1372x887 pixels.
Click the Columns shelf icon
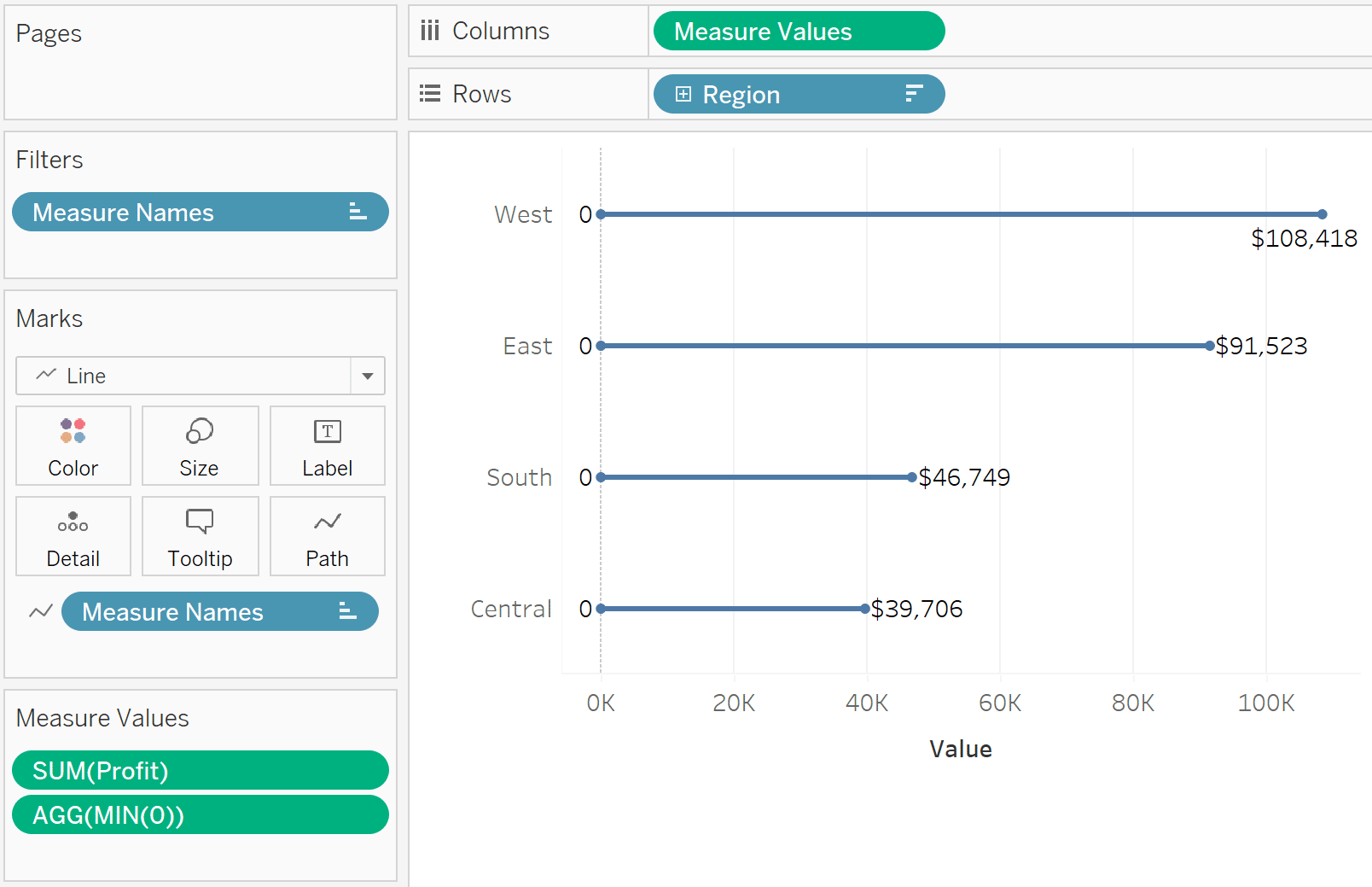[x=430, y=31]
